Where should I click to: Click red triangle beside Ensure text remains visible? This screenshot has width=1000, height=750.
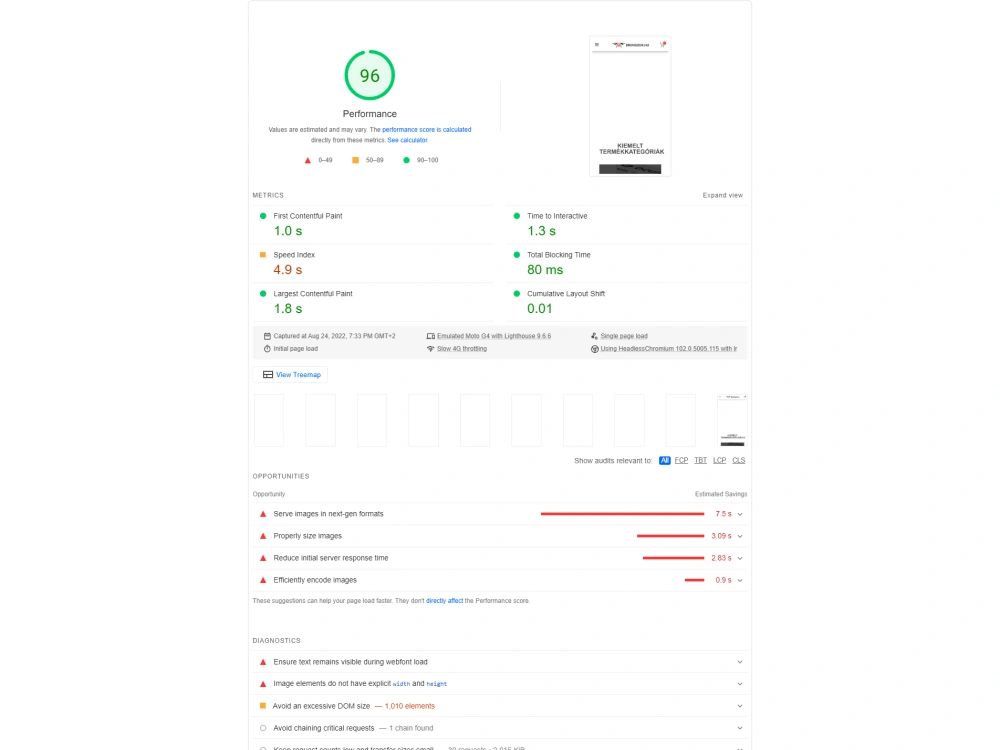[x=263, y=662]
